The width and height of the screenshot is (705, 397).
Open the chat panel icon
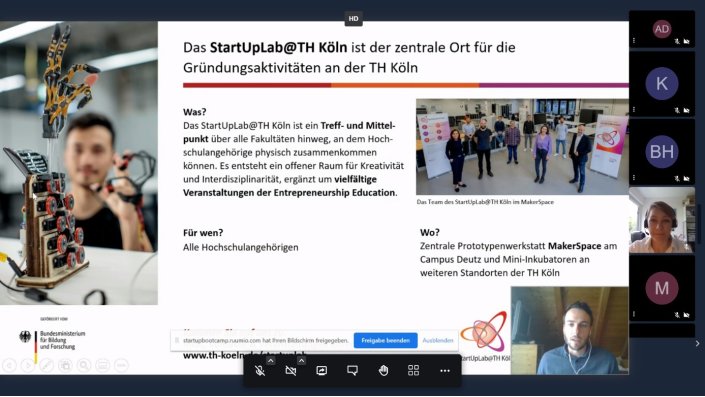[352, 370]
